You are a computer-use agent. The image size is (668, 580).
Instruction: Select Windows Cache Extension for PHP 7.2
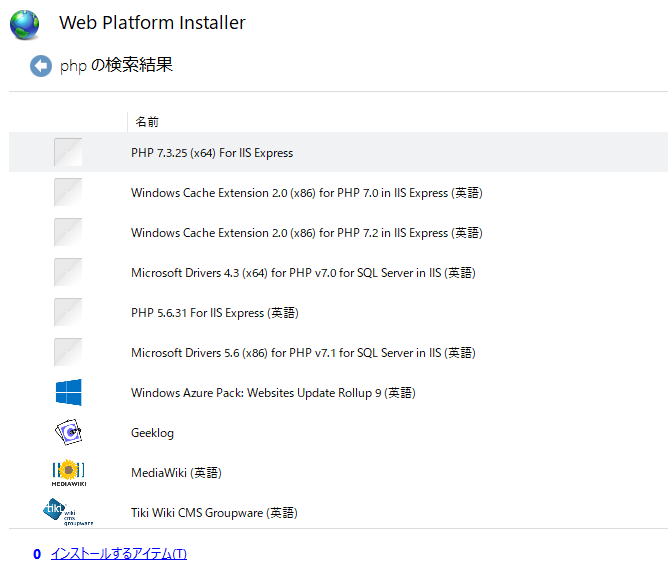[306, 233]
